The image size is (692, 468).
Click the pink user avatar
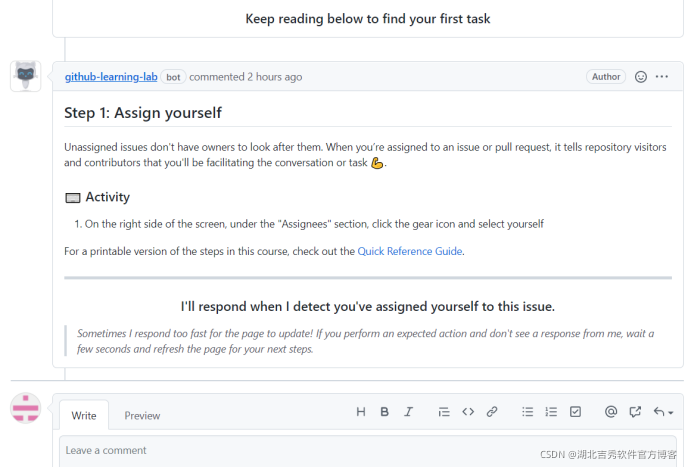(26, 408)
